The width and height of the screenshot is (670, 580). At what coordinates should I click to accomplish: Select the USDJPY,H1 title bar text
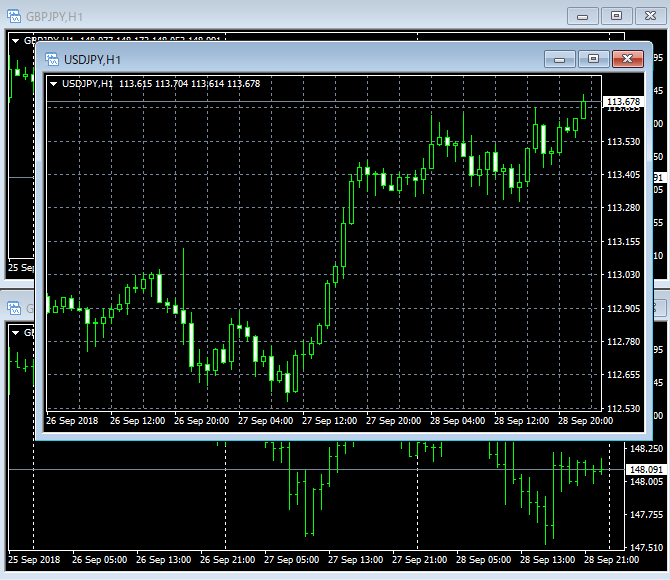click(93, 59)
